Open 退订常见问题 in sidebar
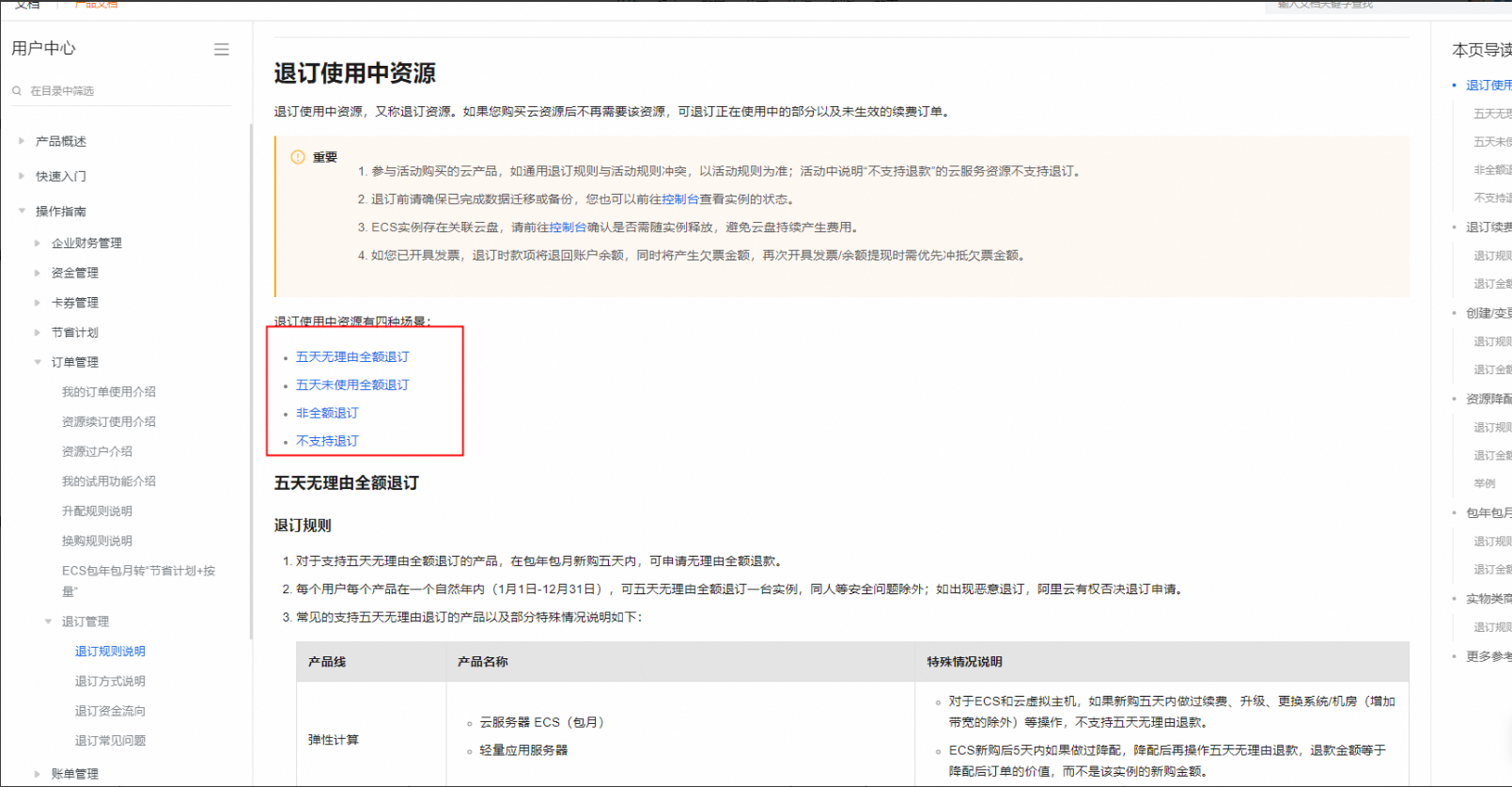 click(110, 741)
